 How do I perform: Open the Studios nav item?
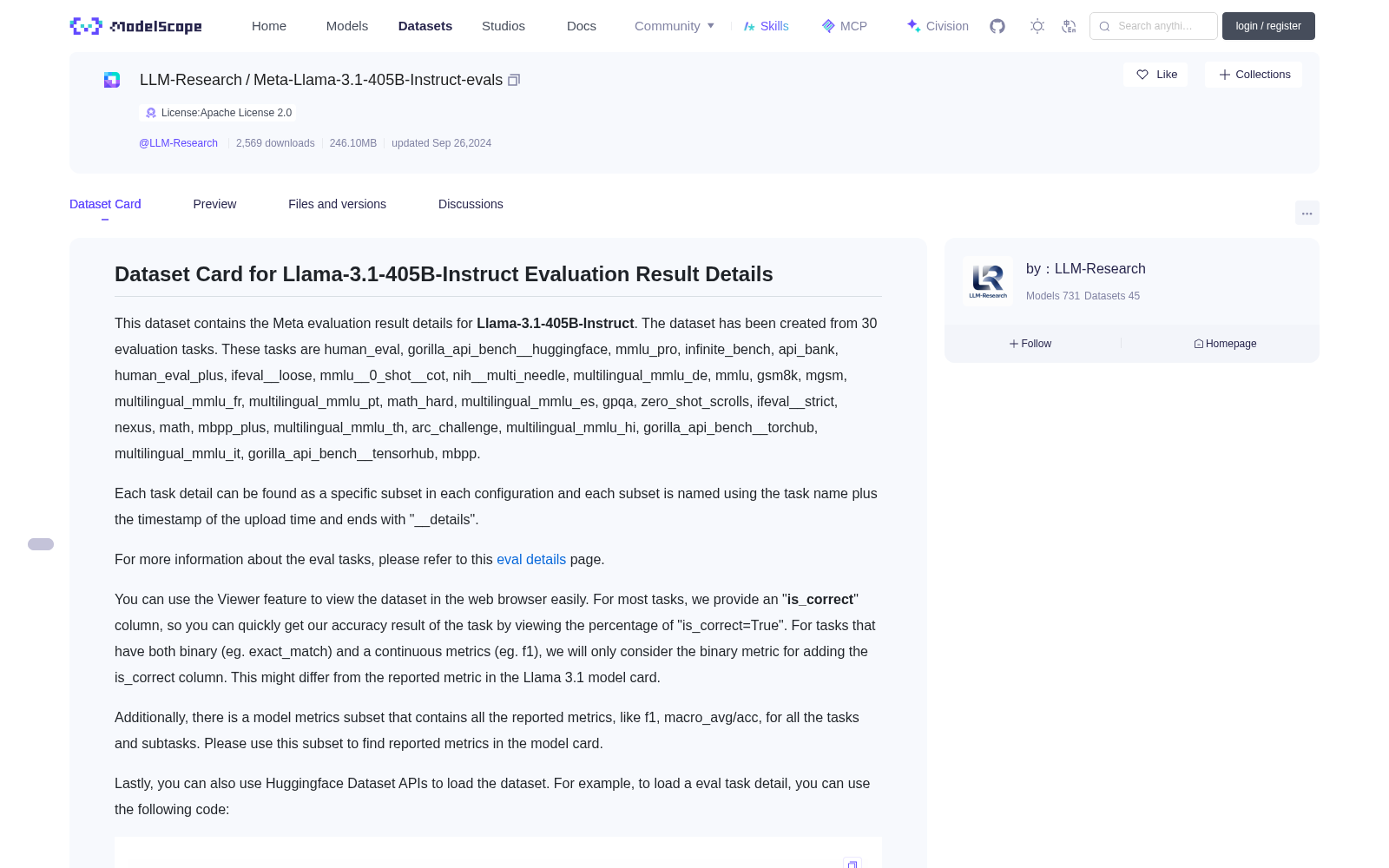(504, 26)
